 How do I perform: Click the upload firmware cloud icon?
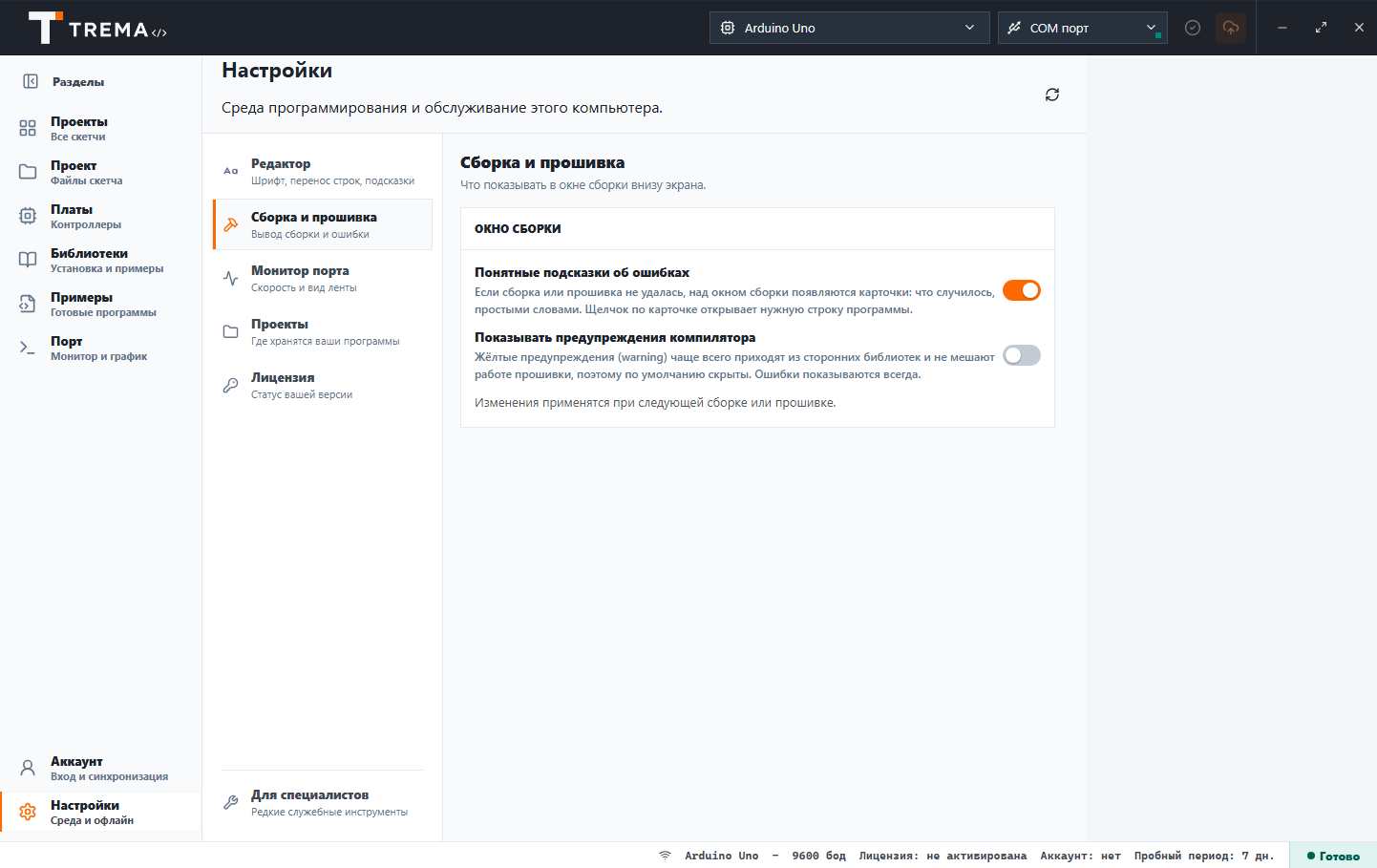[x=1231, y=28]
